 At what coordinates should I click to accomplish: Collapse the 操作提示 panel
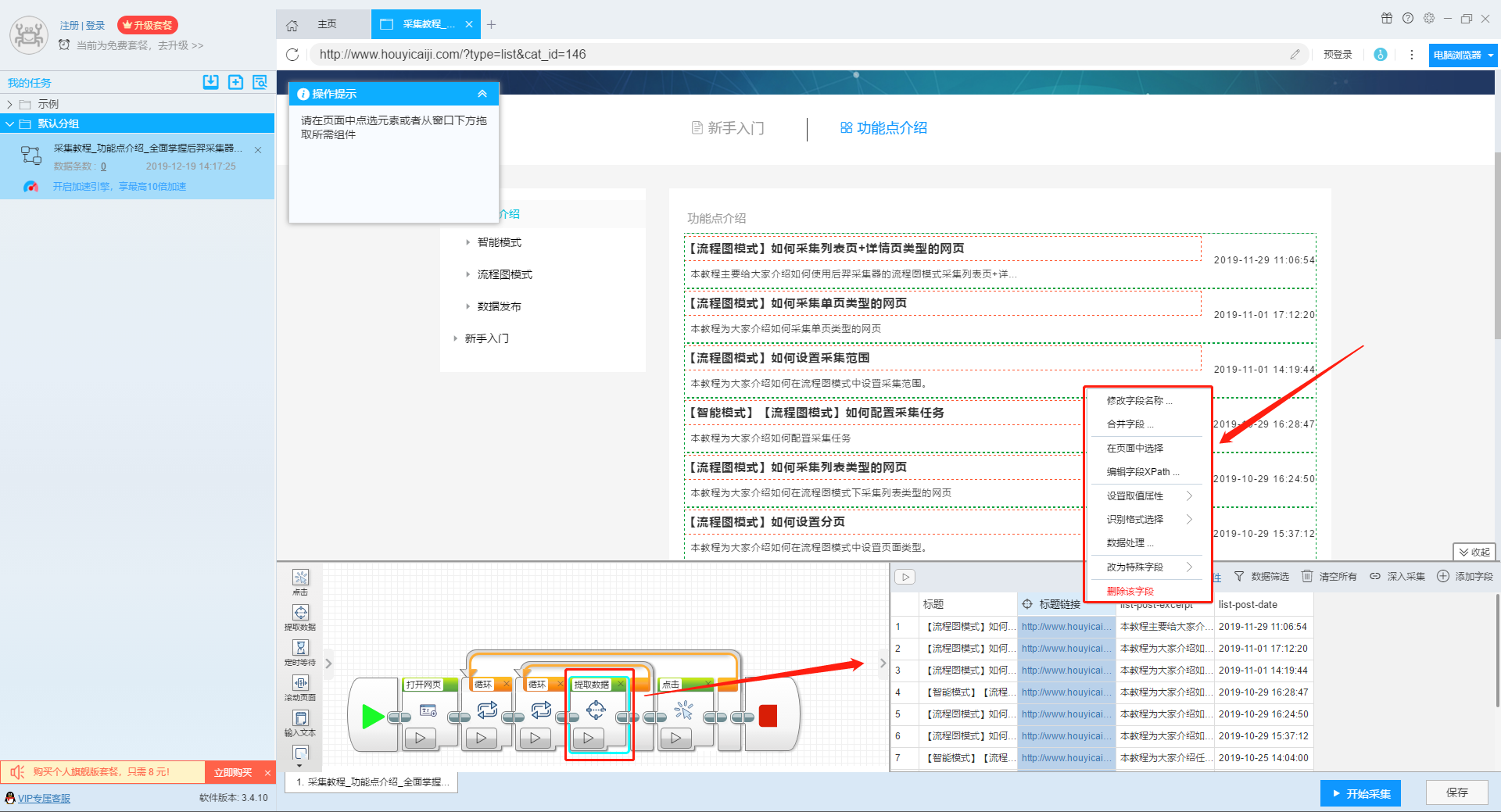click(482, 94)
